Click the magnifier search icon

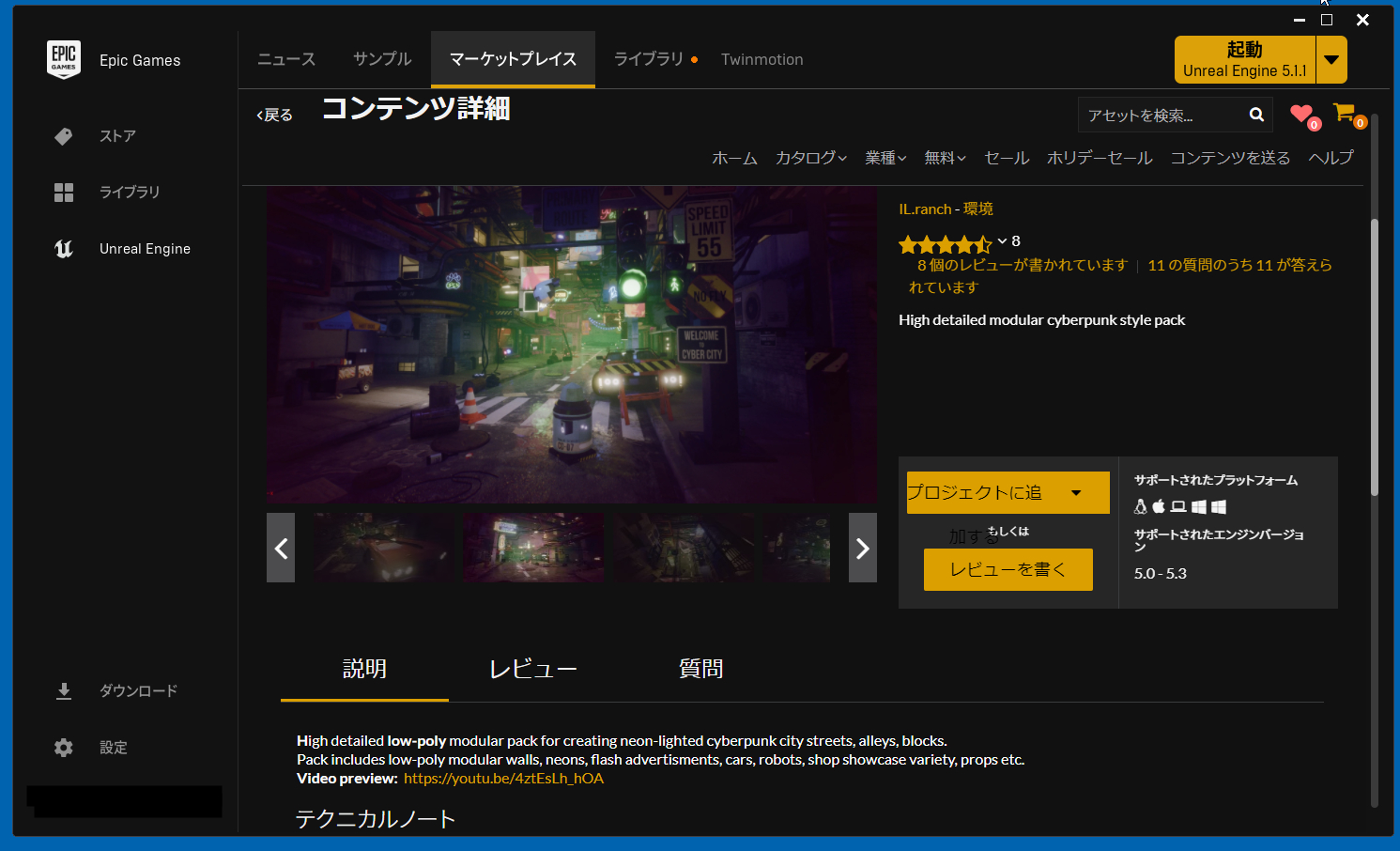click(x=1256, y=115)
